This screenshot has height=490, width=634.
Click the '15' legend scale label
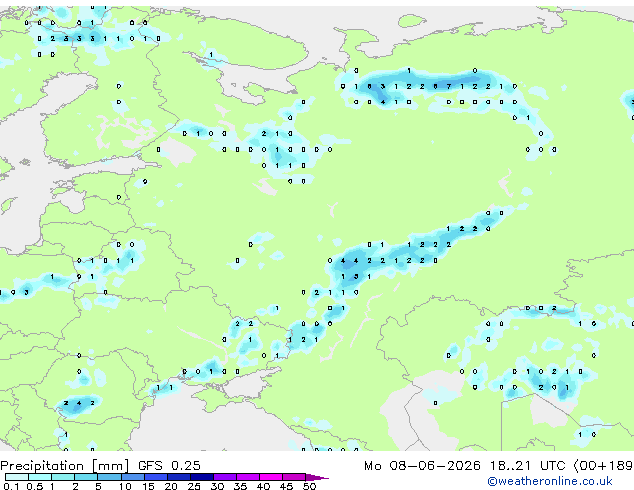click(x=148, y=486)
